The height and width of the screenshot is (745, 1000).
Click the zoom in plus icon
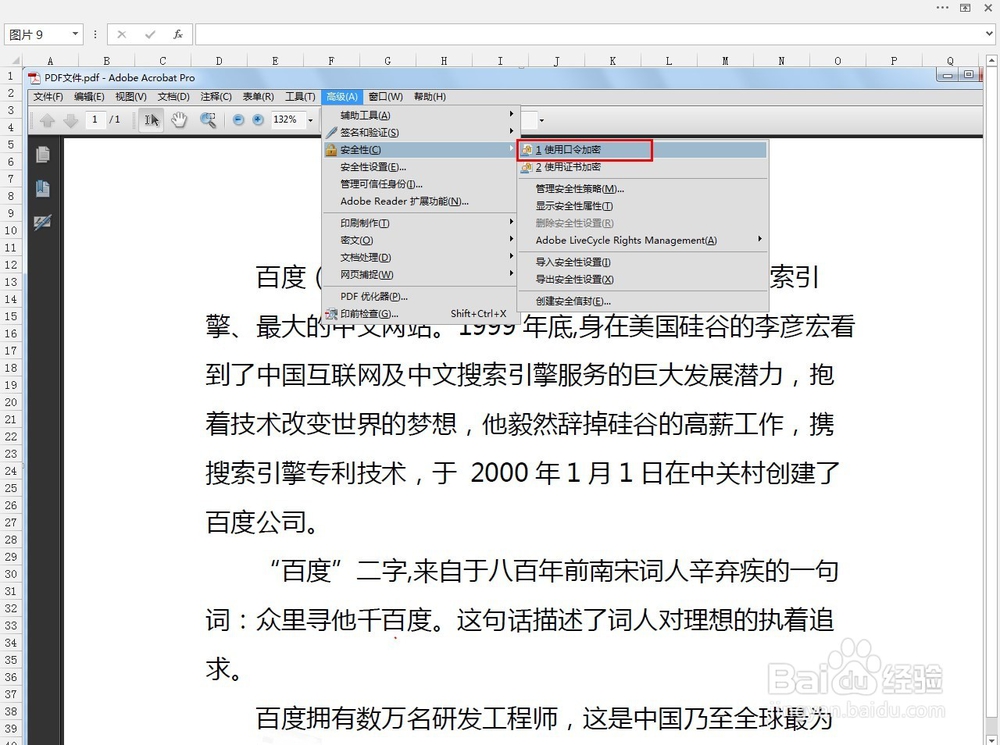click(258, 119)
